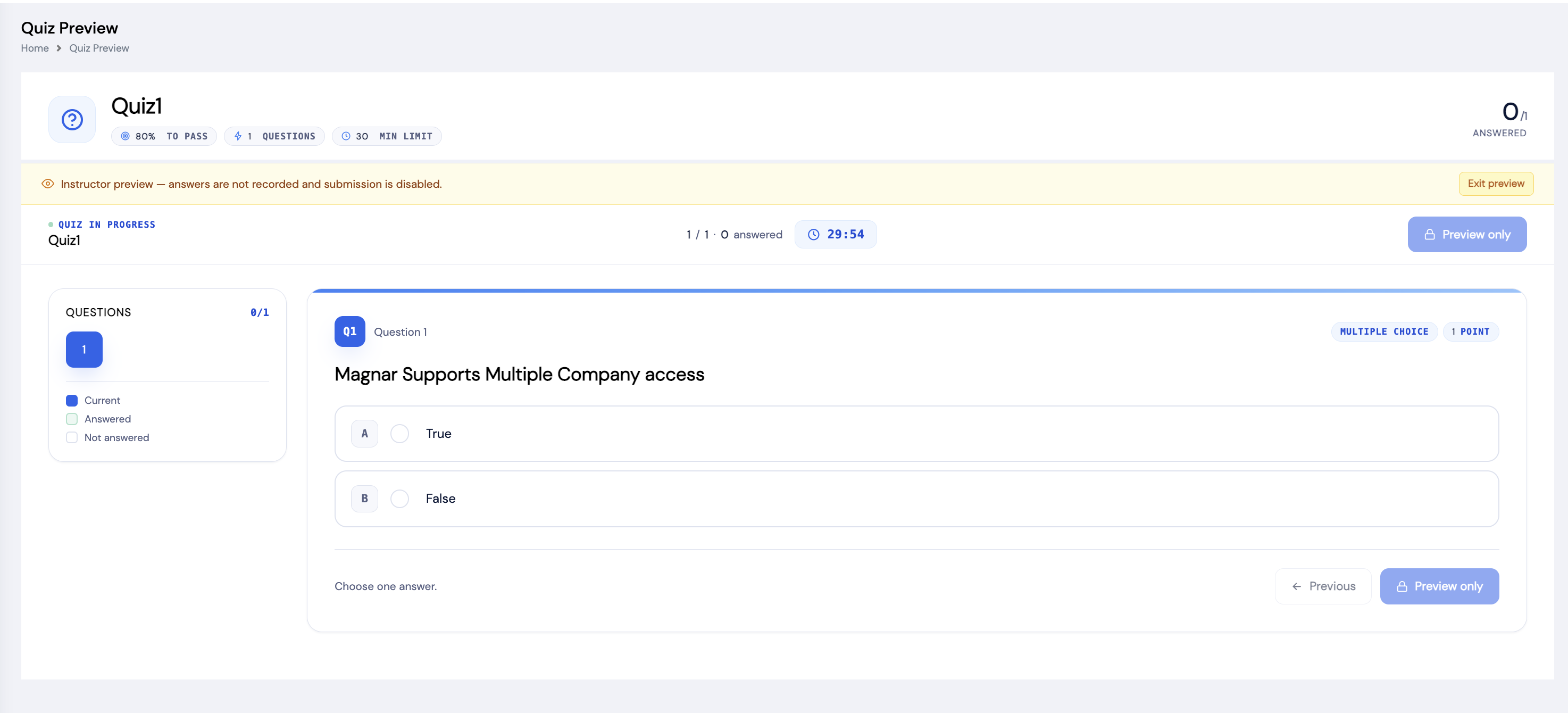Image resolution: width=1568 pixels, height=713 pixels.
Task: Click the lightning icon in Questions badge
Action: click(x=238, y=136)
